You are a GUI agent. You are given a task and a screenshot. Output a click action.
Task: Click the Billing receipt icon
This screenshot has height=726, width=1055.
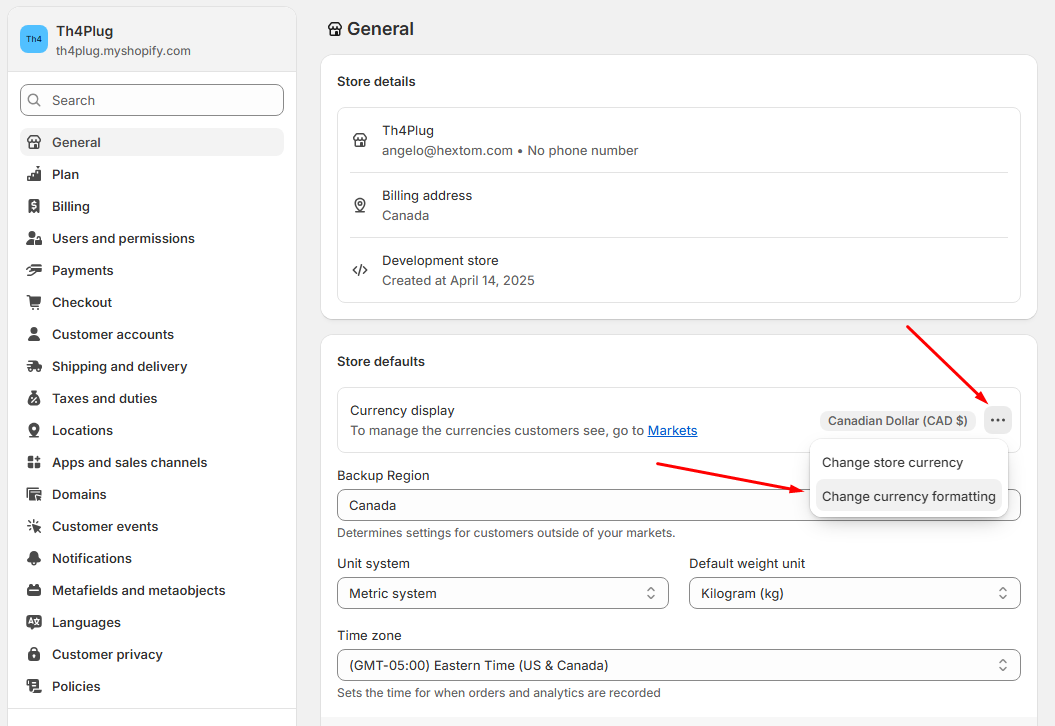[34, 207]
